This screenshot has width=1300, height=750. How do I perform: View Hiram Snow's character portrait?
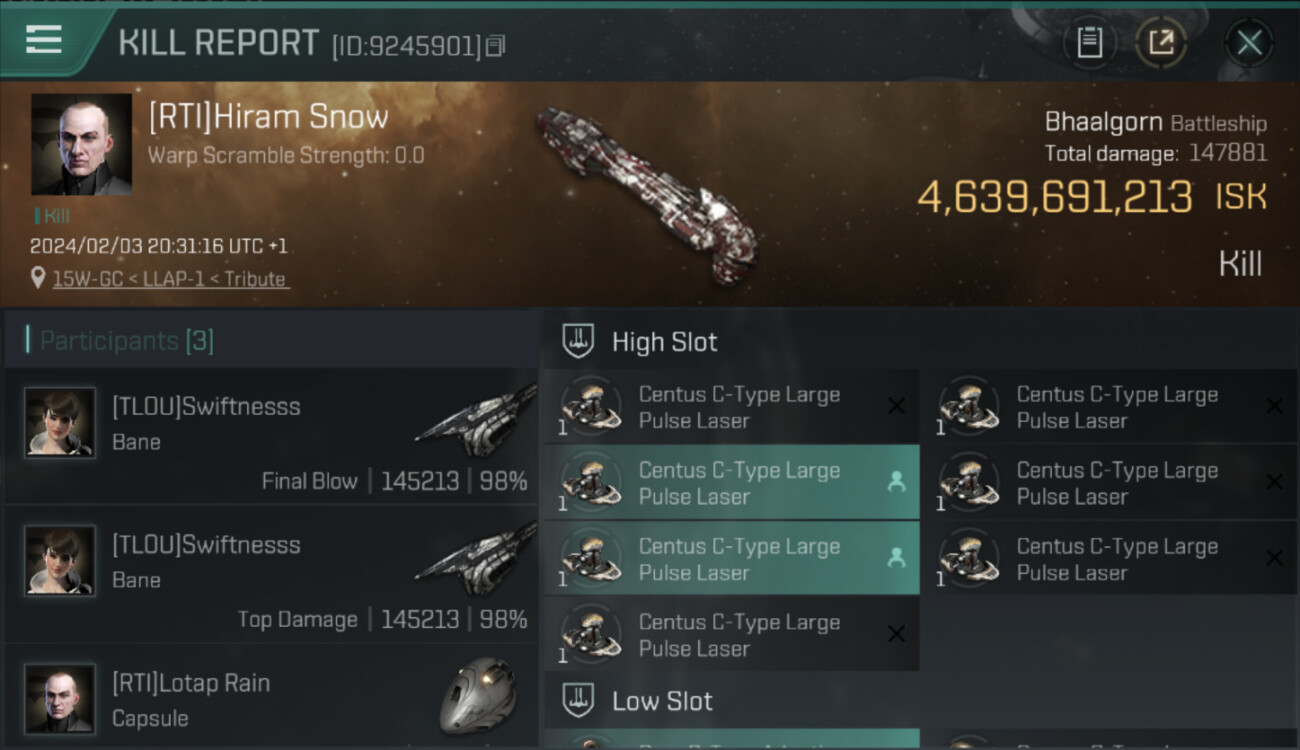point(81,144)
